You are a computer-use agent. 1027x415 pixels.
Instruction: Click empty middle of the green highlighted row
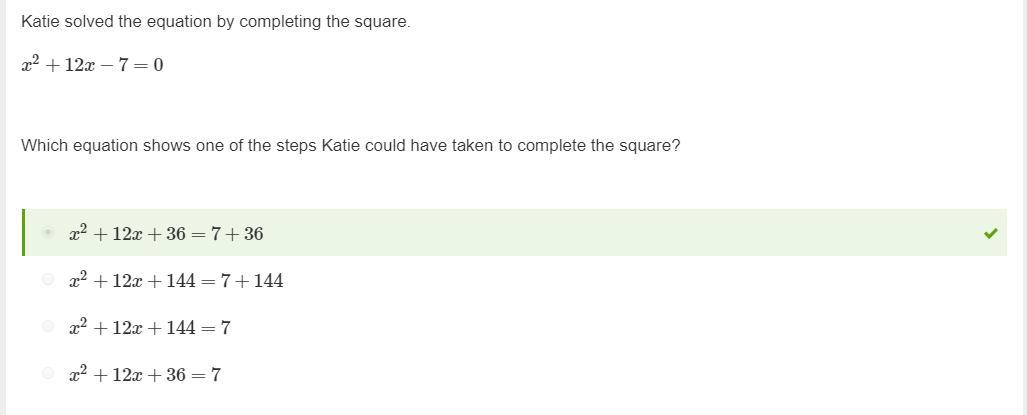[620, 233]
